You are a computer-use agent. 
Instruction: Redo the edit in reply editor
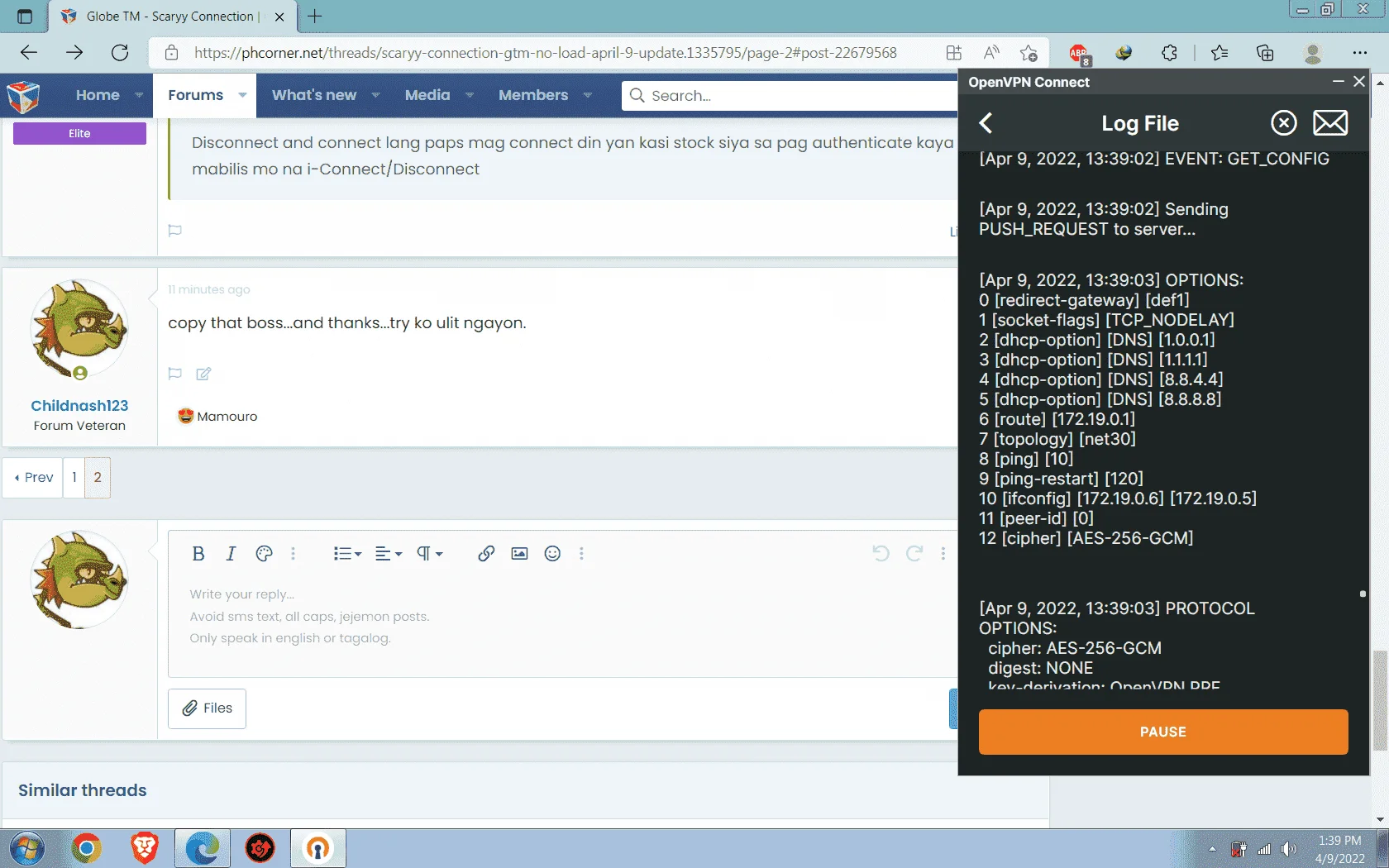tap(914, 553)
